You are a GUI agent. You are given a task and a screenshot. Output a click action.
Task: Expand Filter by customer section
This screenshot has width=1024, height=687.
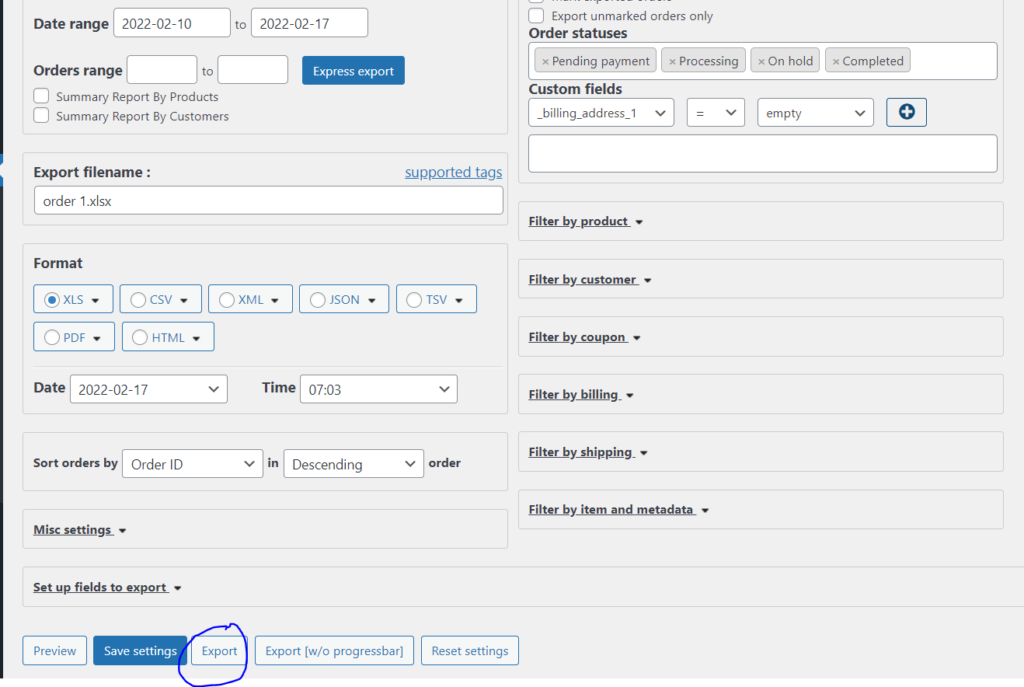coord(590,280)
